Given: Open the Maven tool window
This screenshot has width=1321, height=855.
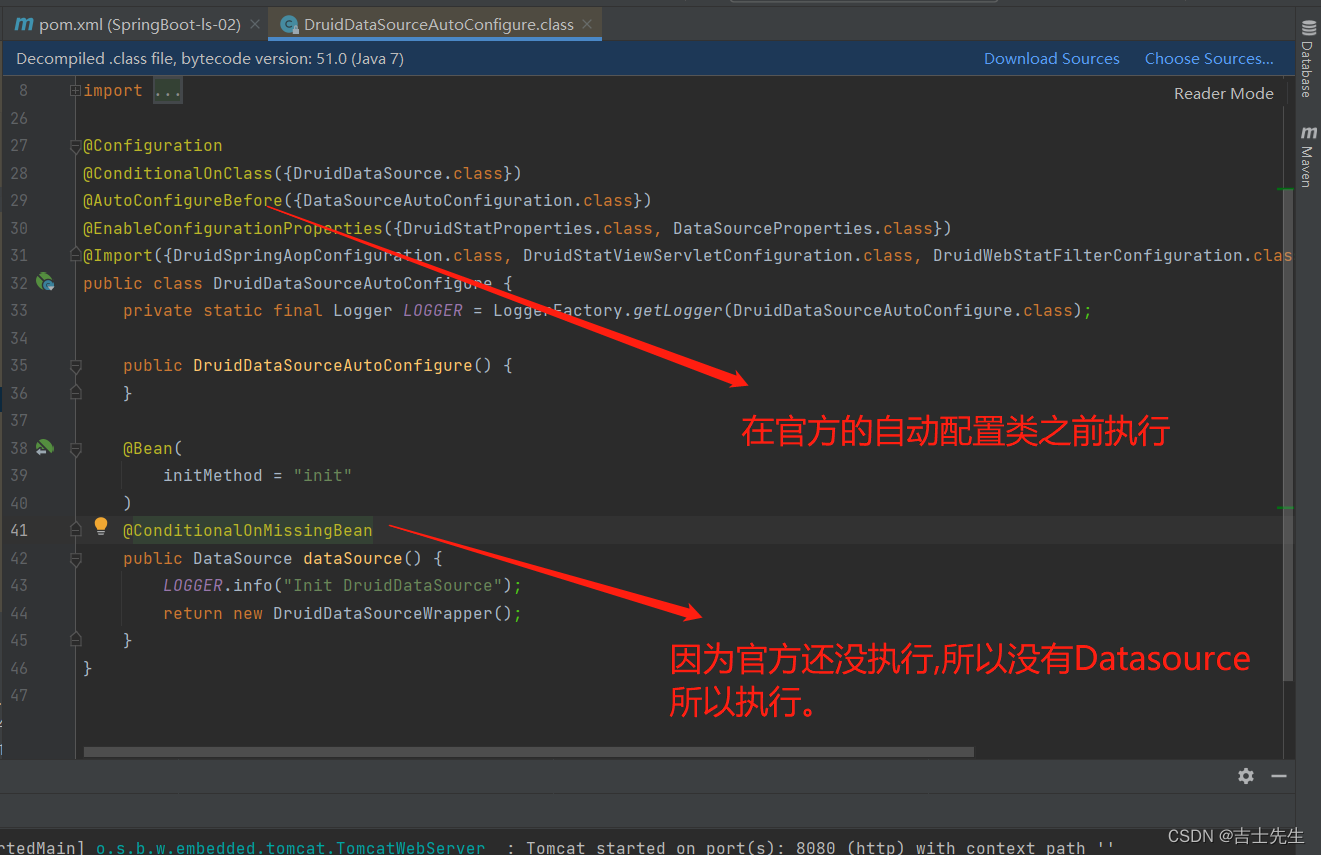Looking at the screenshot, I should [1306, 156].
